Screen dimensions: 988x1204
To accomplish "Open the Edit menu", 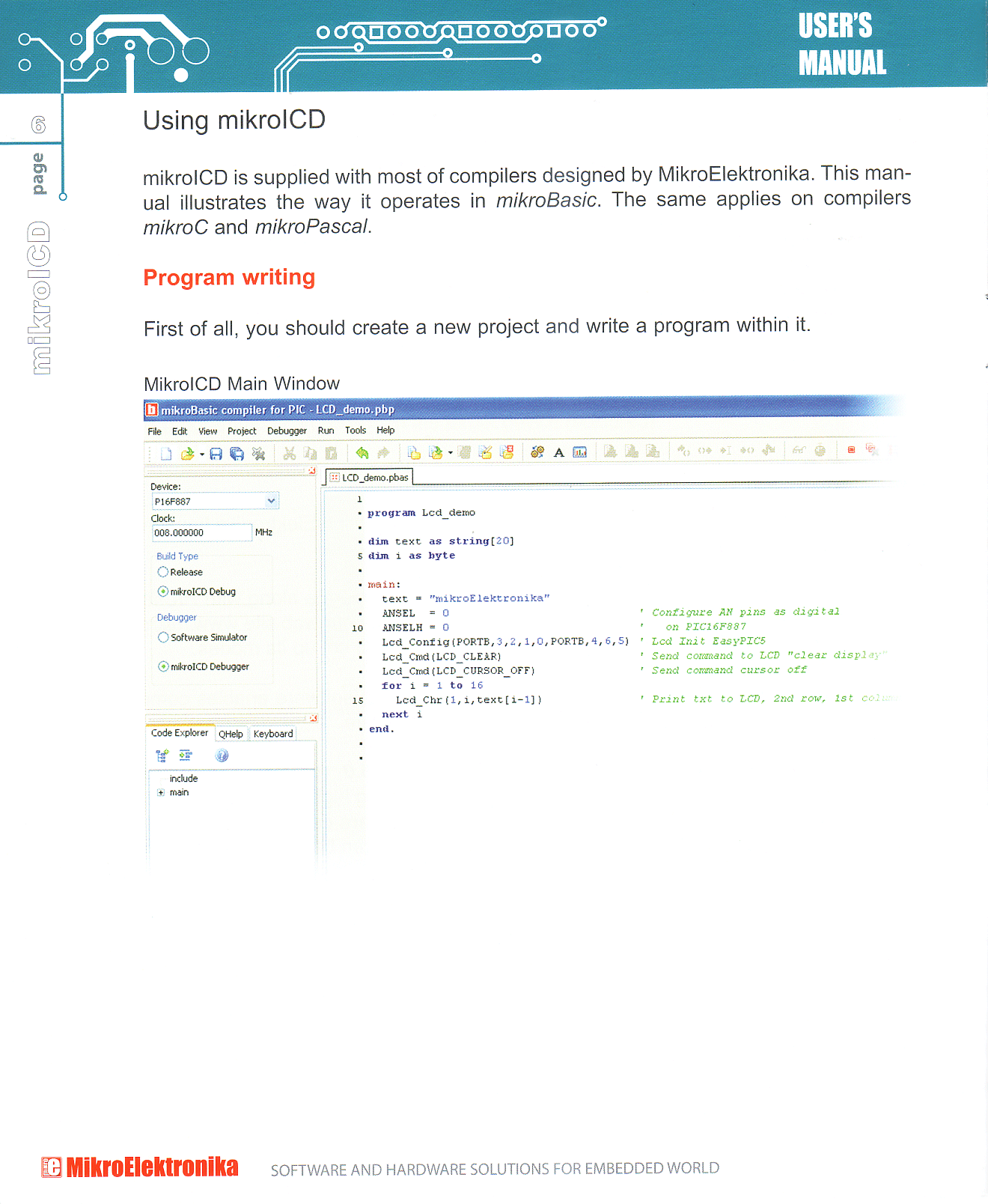I will click(180, 432).
